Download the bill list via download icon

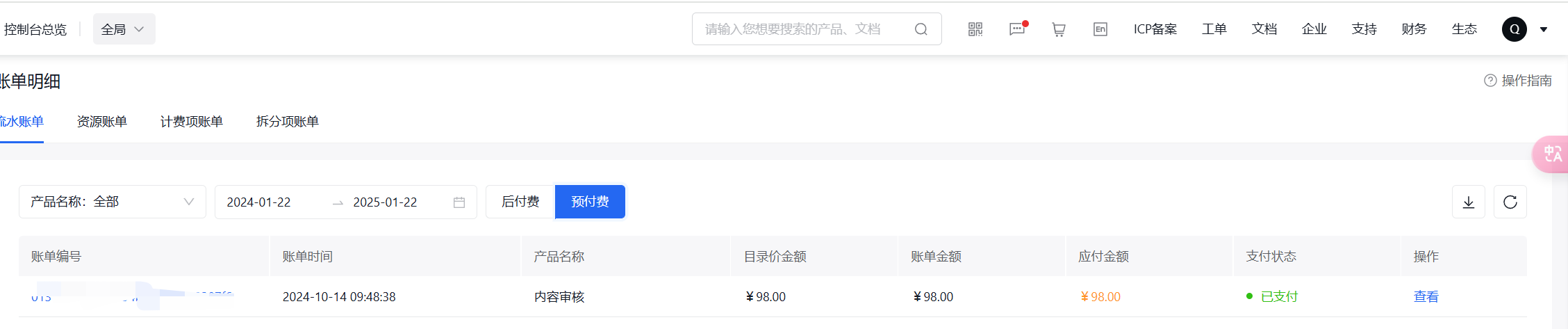1469,202
